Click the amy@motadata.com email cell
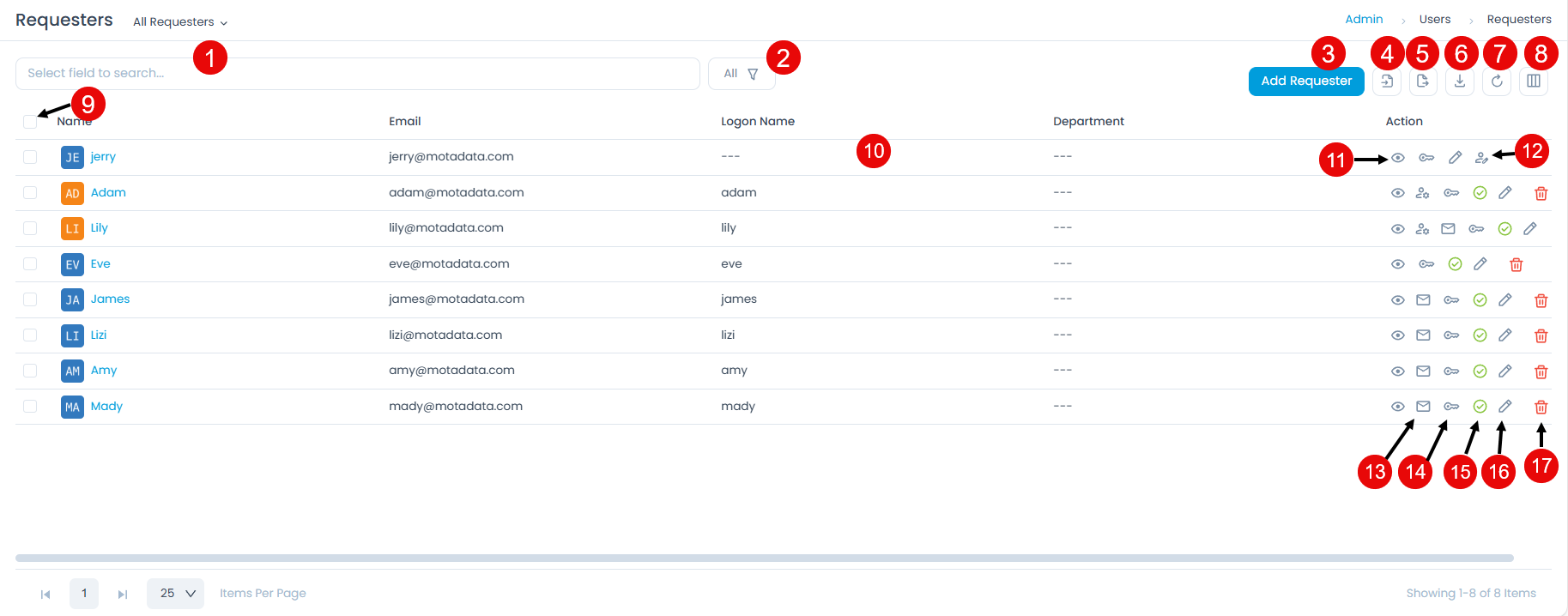 pyautogui.click(x=451, y=371)
